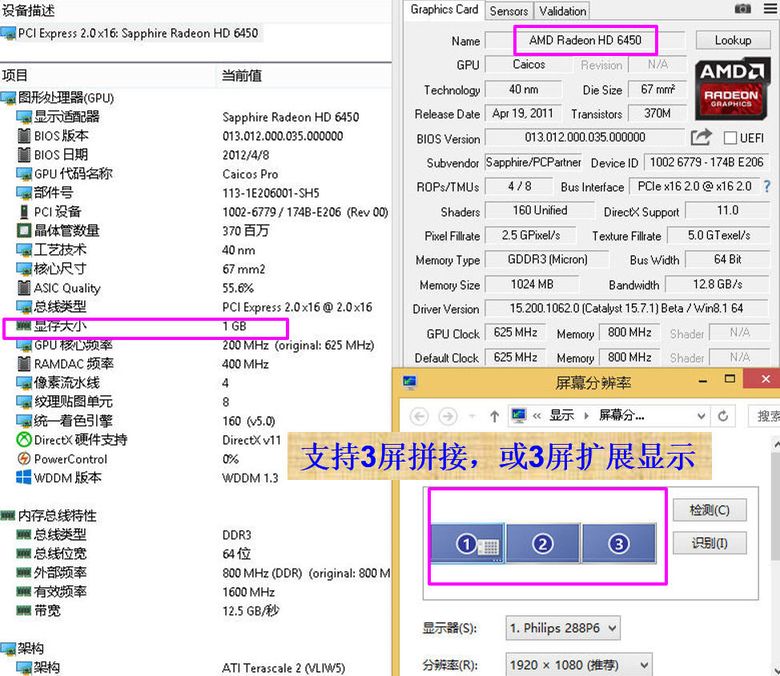
Task: Click the 统一着色引擎 row icon
Action: [24, 421]
